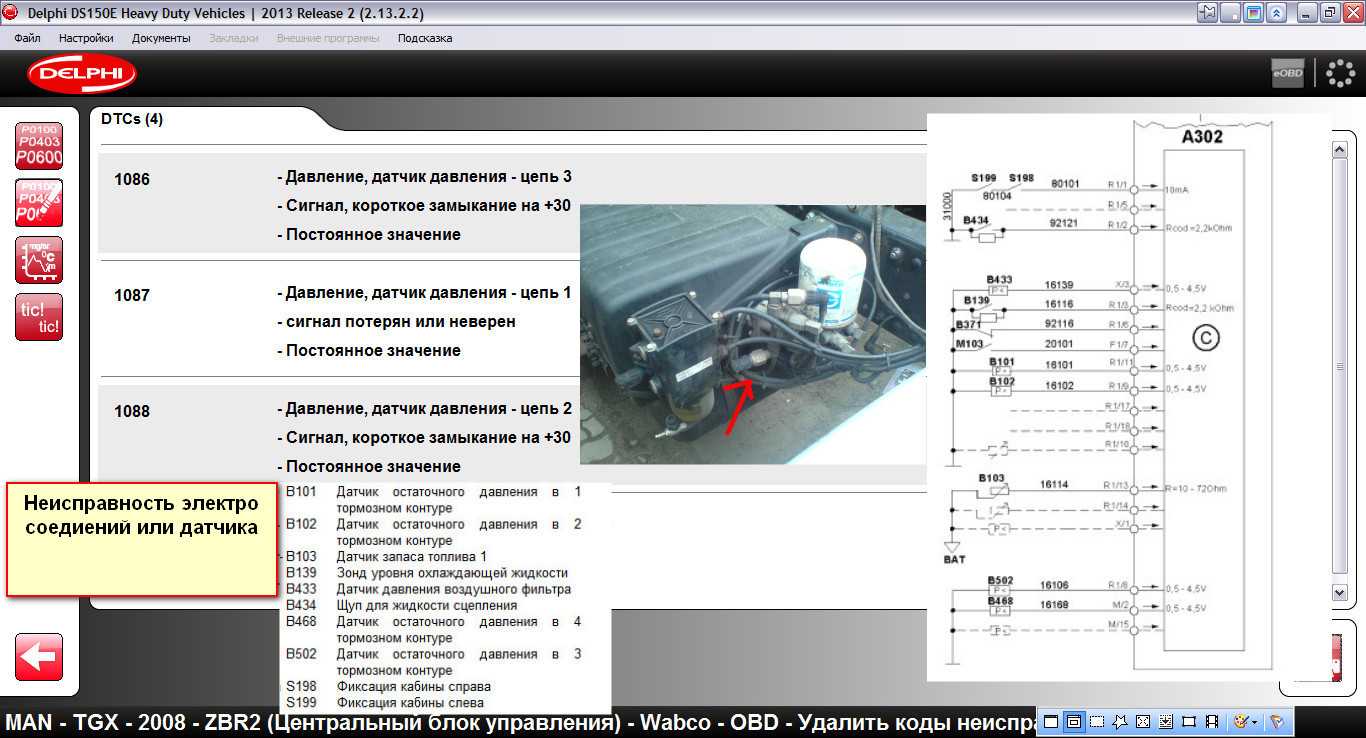Open the Настройки menu
The image size is (1366, 738).
[86, 38]
